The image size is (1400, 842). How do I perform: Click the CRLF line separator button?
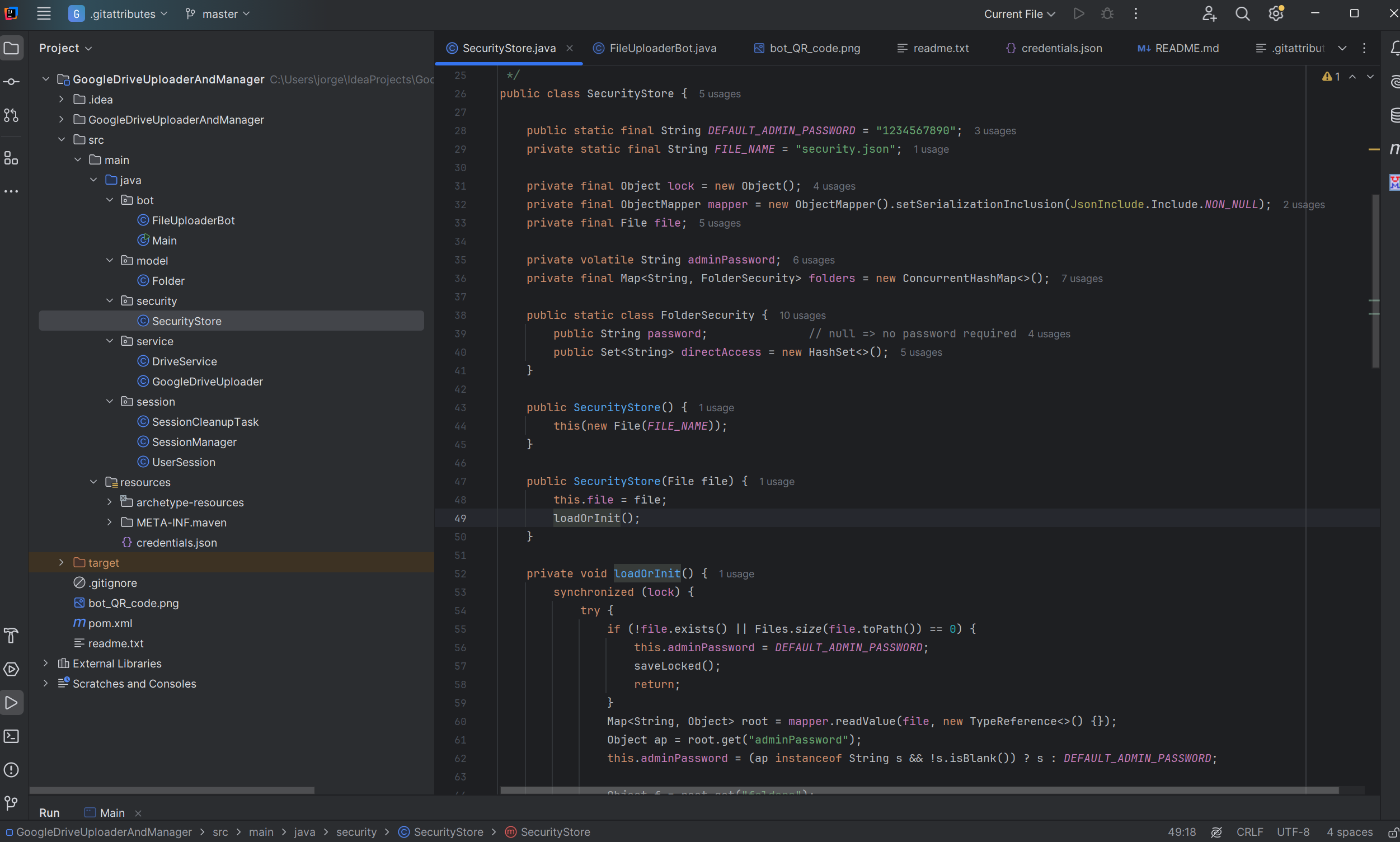[1249, 832]
